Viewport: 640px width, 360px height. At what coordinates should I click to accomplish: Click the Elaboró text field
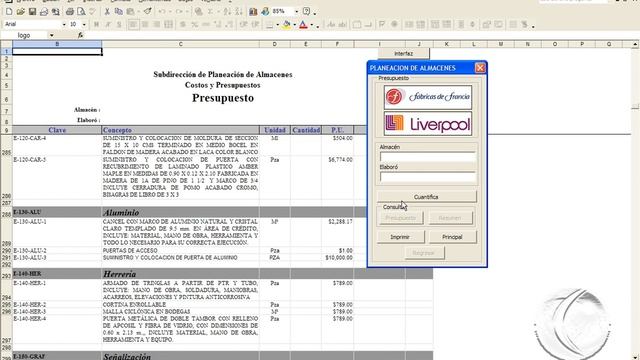pos(427,177)
